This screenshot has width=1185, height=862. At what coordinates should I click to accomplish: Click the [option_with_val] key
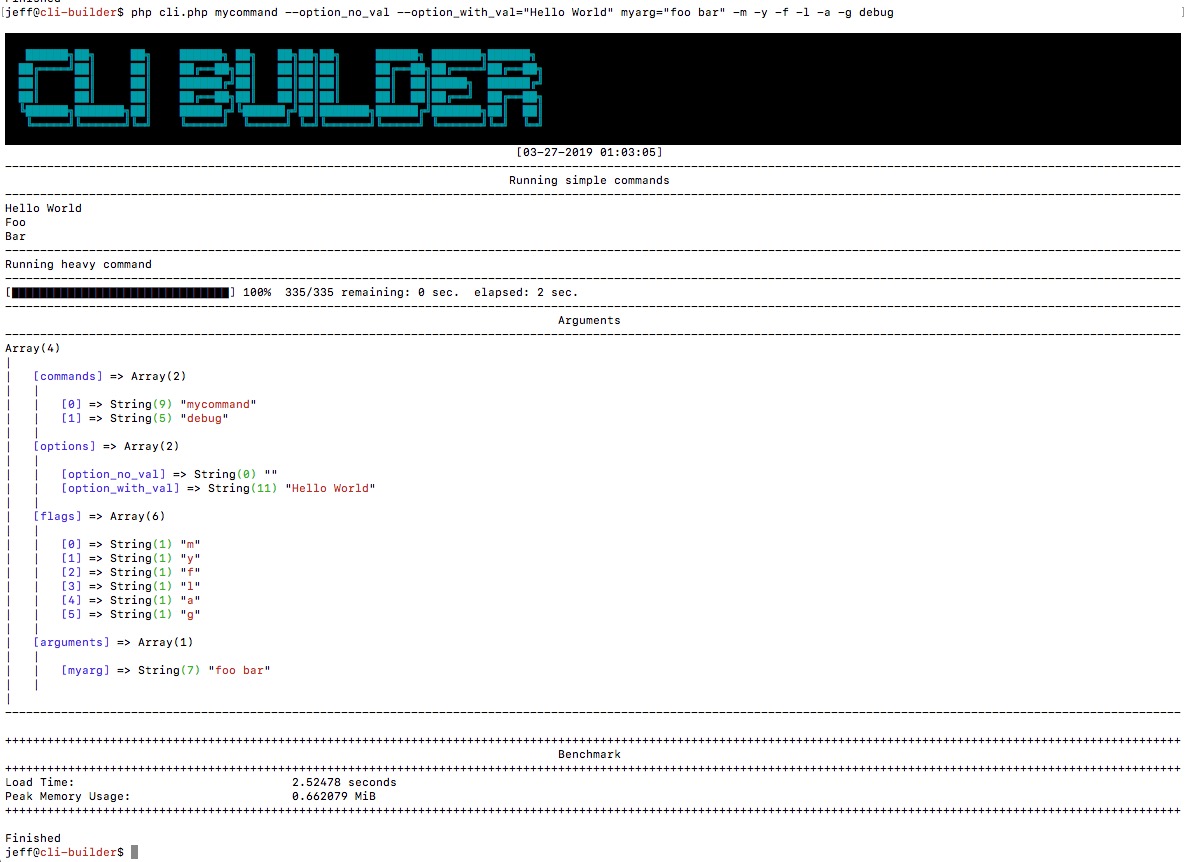[120, 489]
